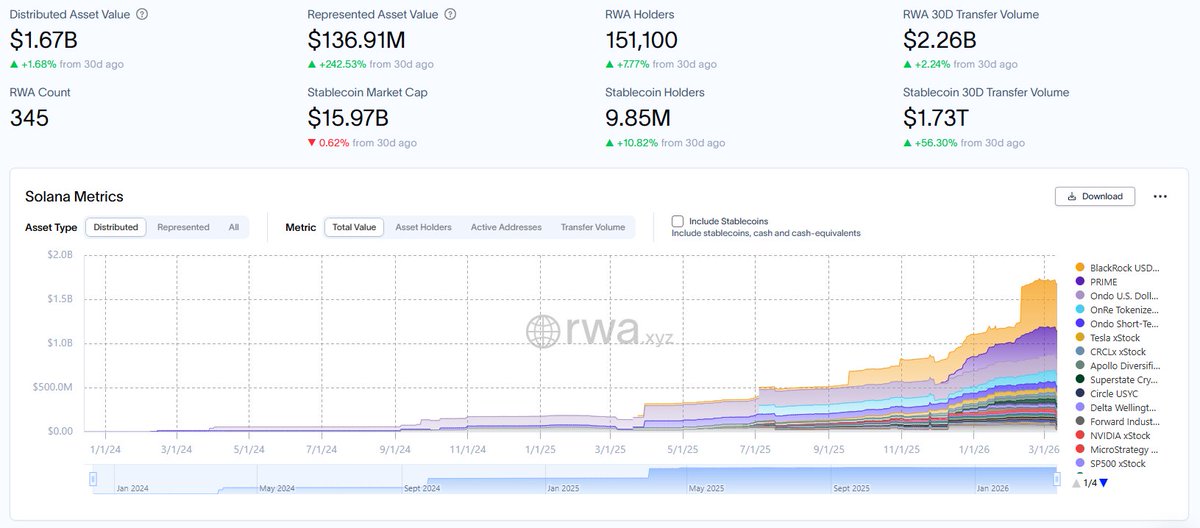
Task: Click the +242.53% change indicator
Action: point(337,64)
